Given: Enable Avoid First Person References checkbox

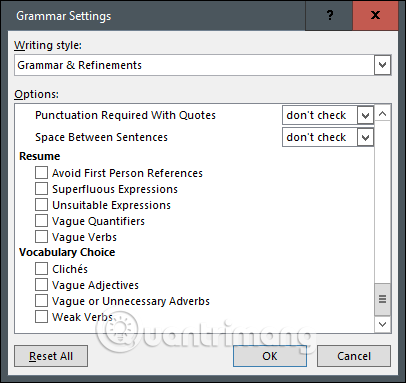Looking at the screenshot, I should tap(41, 173).
